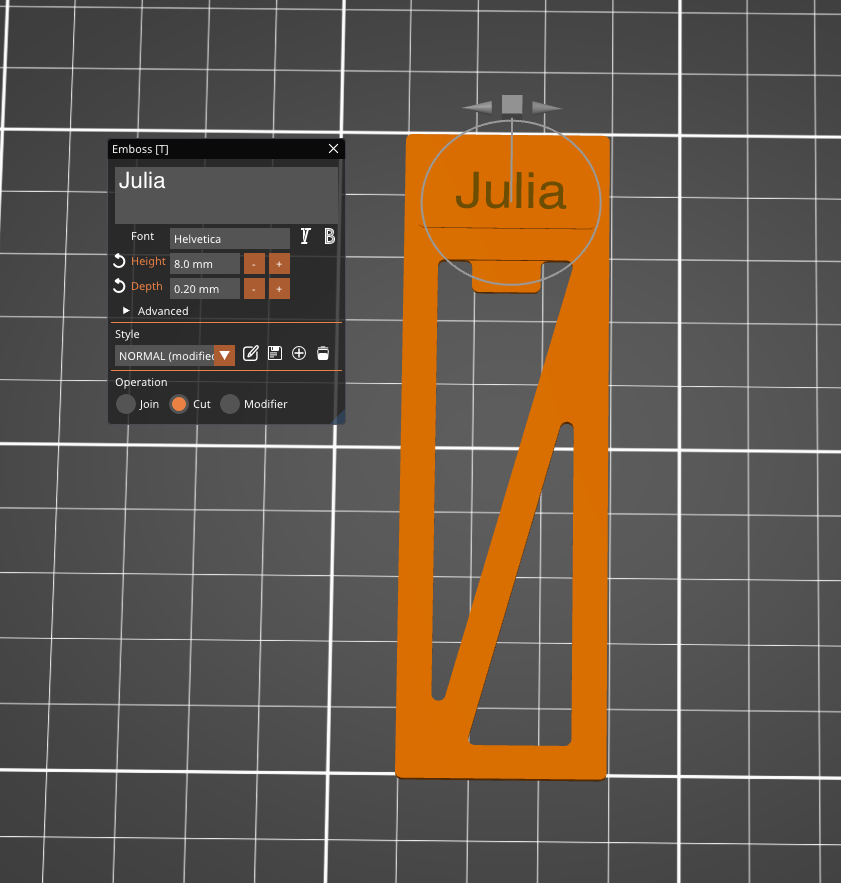This screenshot has height=883, width=841.
Task: Click the Julia text input box
Action: [x=226, y=195]
